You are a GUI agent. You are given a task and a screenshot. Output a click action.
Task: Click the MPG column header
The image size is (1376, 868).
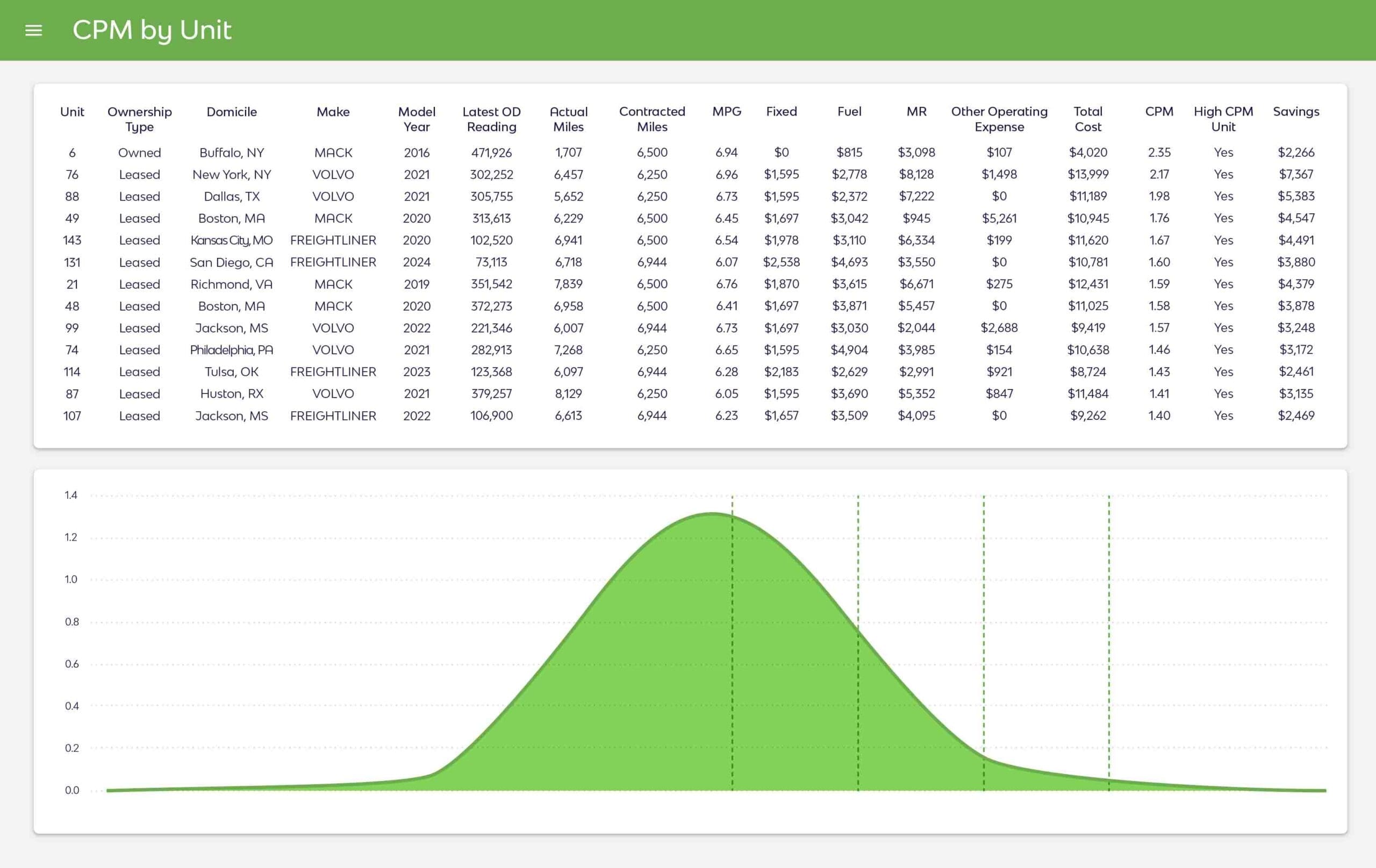tap(726, 111)
